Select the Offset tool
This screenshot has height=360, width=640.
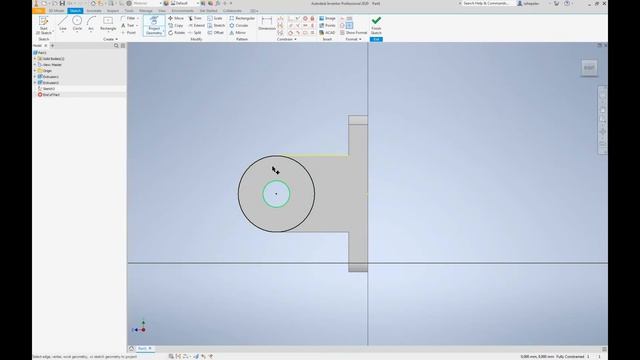click(x=216, y=32)
